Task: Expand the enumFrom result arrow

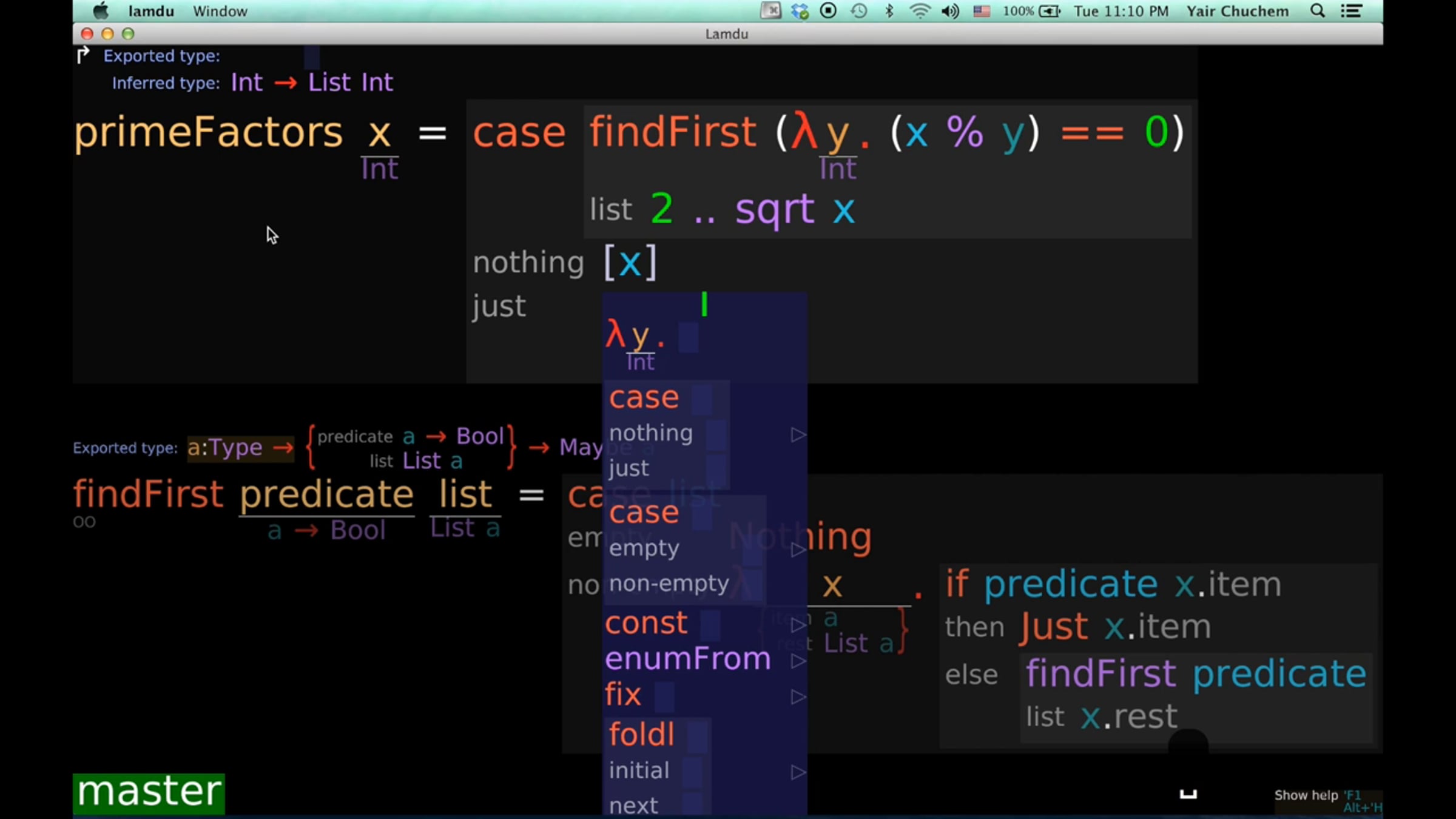Action: (x=798, y=661)
